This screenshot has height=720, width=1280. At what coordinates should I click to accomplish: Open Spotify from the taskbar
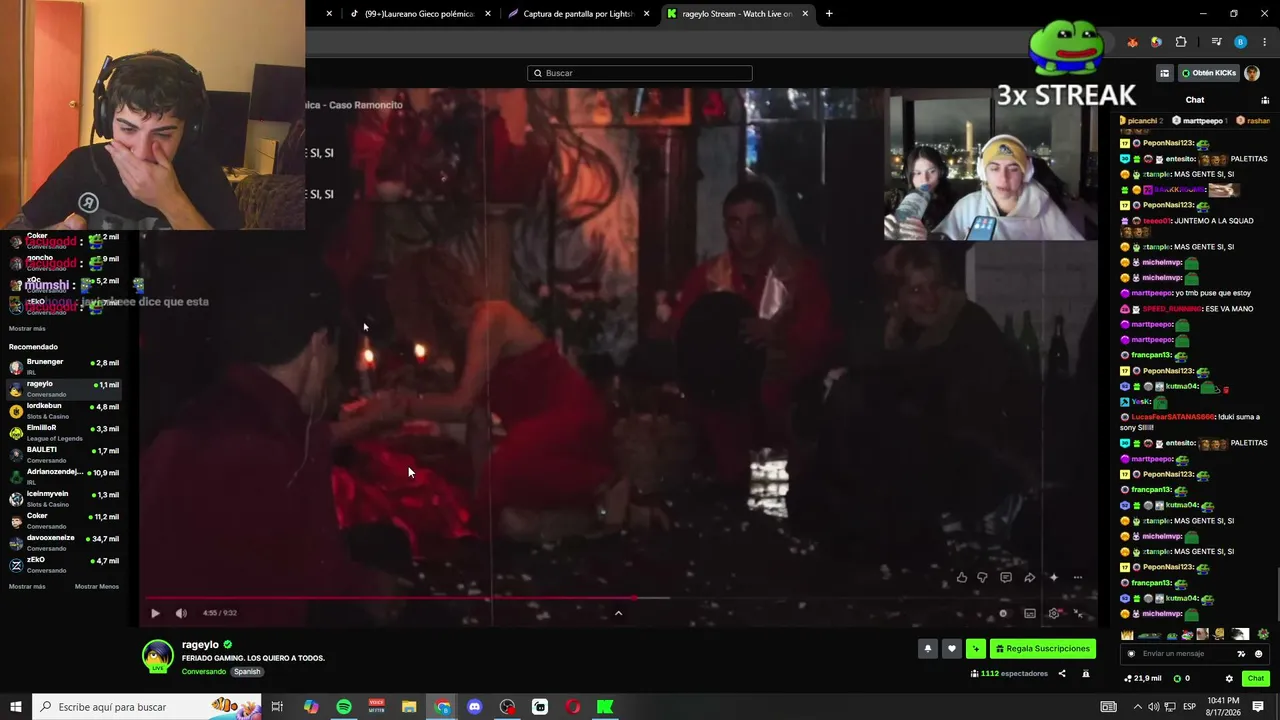(x=343, y=707)
